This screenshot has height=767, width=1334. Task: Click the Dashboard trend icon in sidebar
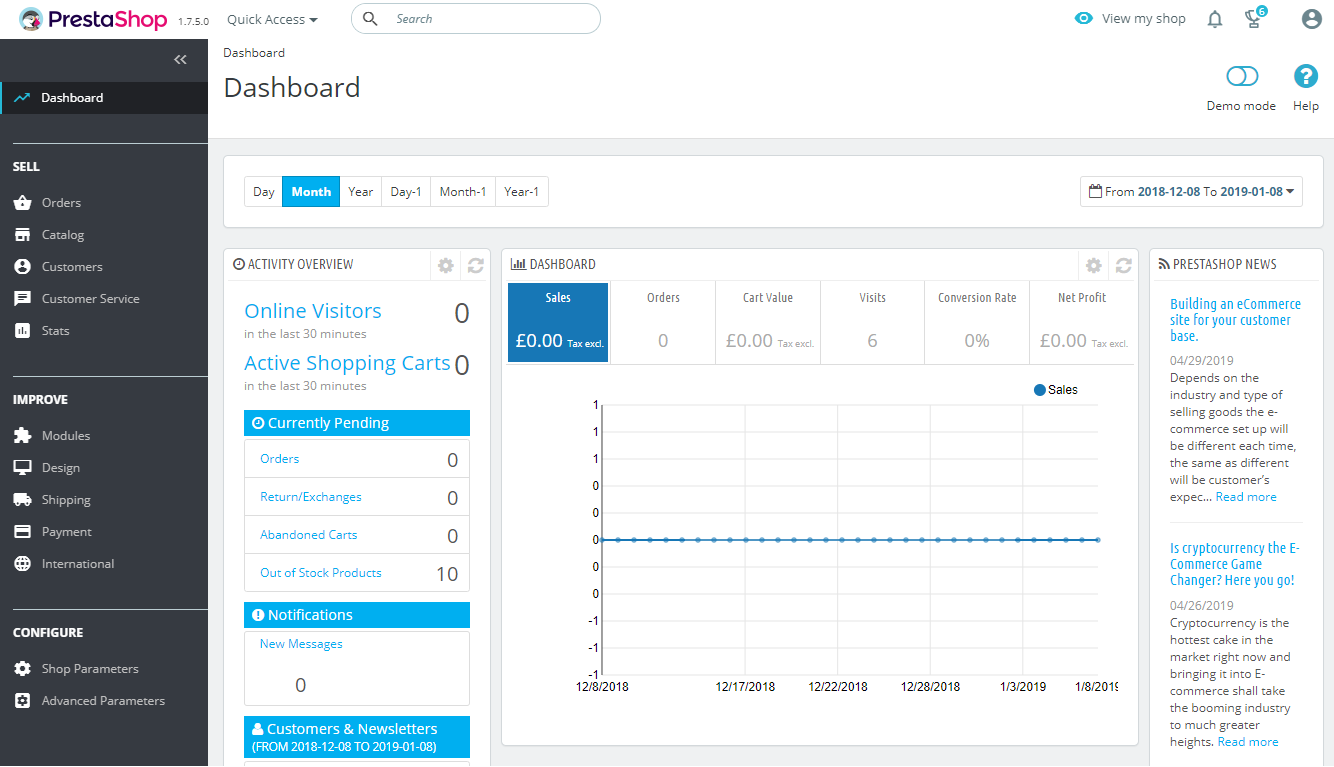22,98
